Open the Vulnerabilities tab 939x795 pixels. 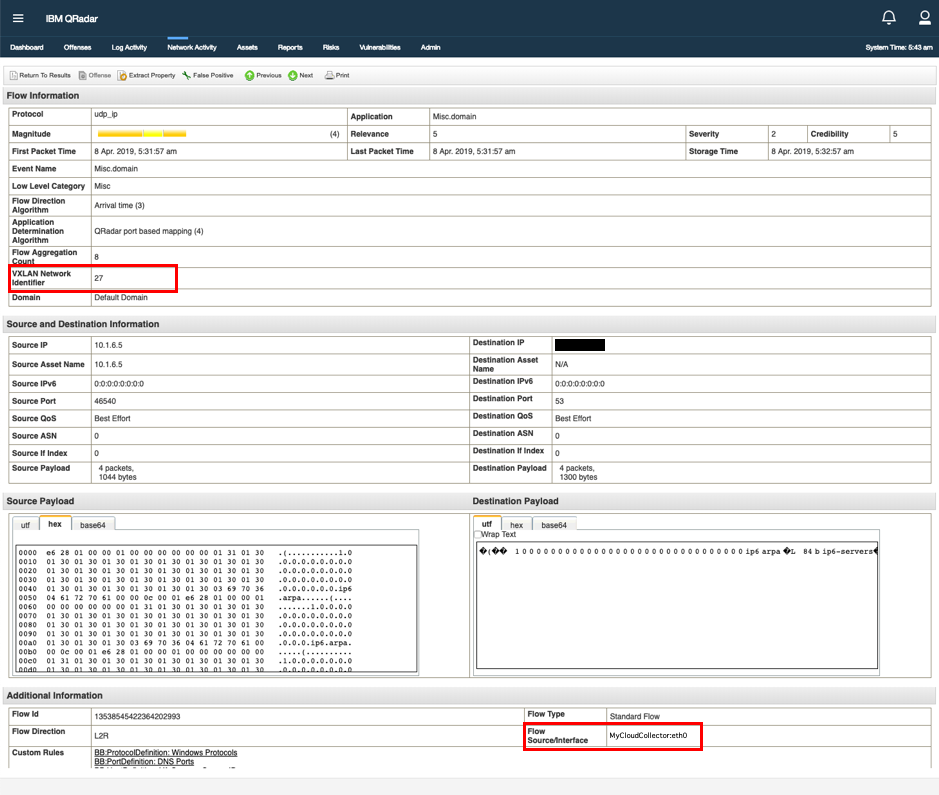tap(380, 47)
